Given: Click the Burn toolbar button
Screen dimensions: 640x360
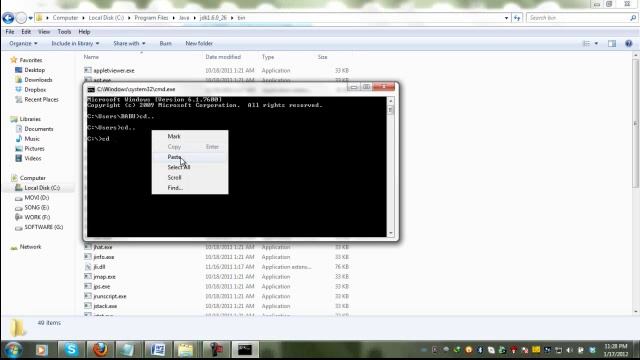Looking at the screenshot, I should click(x=165, y=43).
